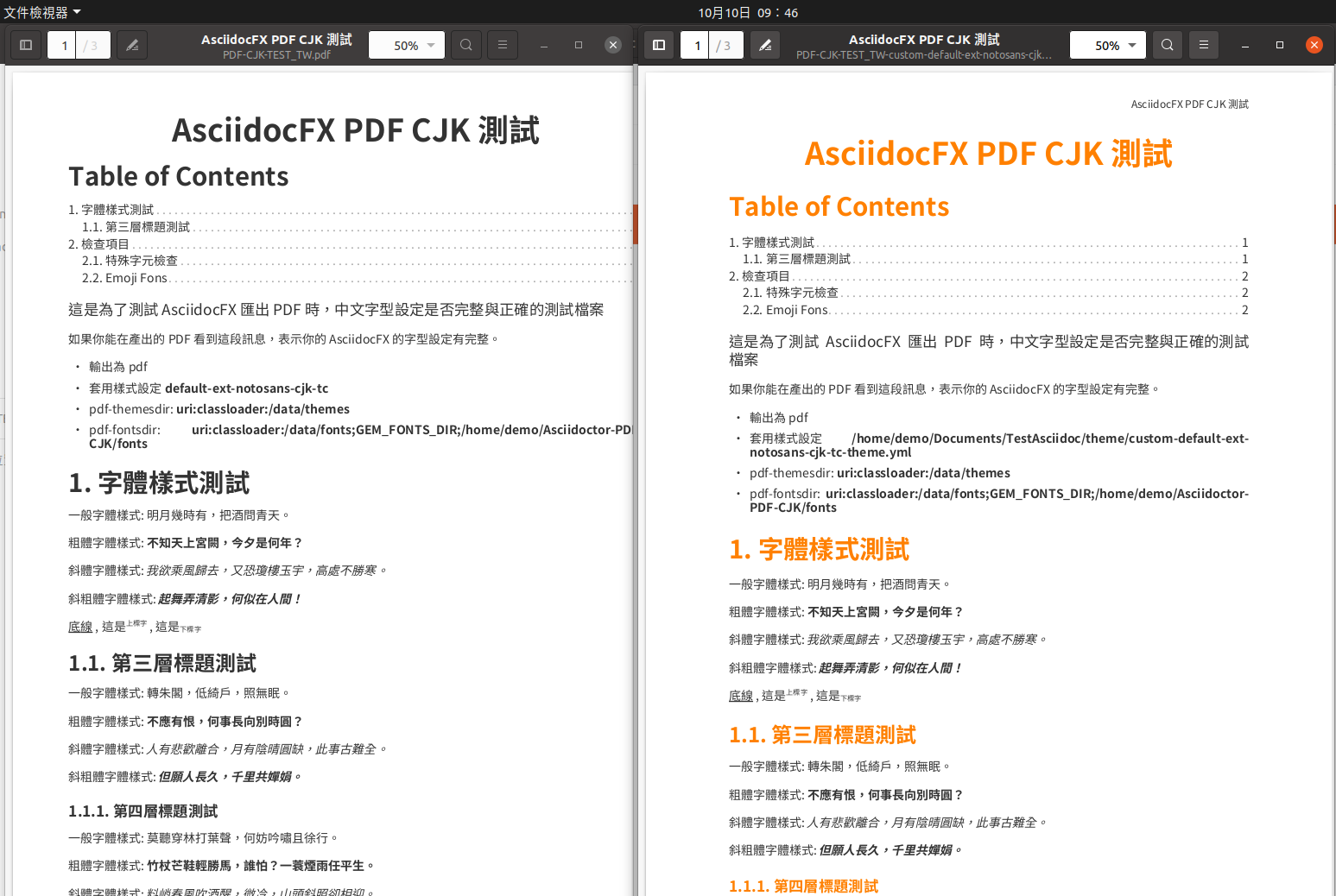The width and height of the screenshot is (1336, 896).
Task: Click black heading Table of Contents
Action: [x=179, y=176]
